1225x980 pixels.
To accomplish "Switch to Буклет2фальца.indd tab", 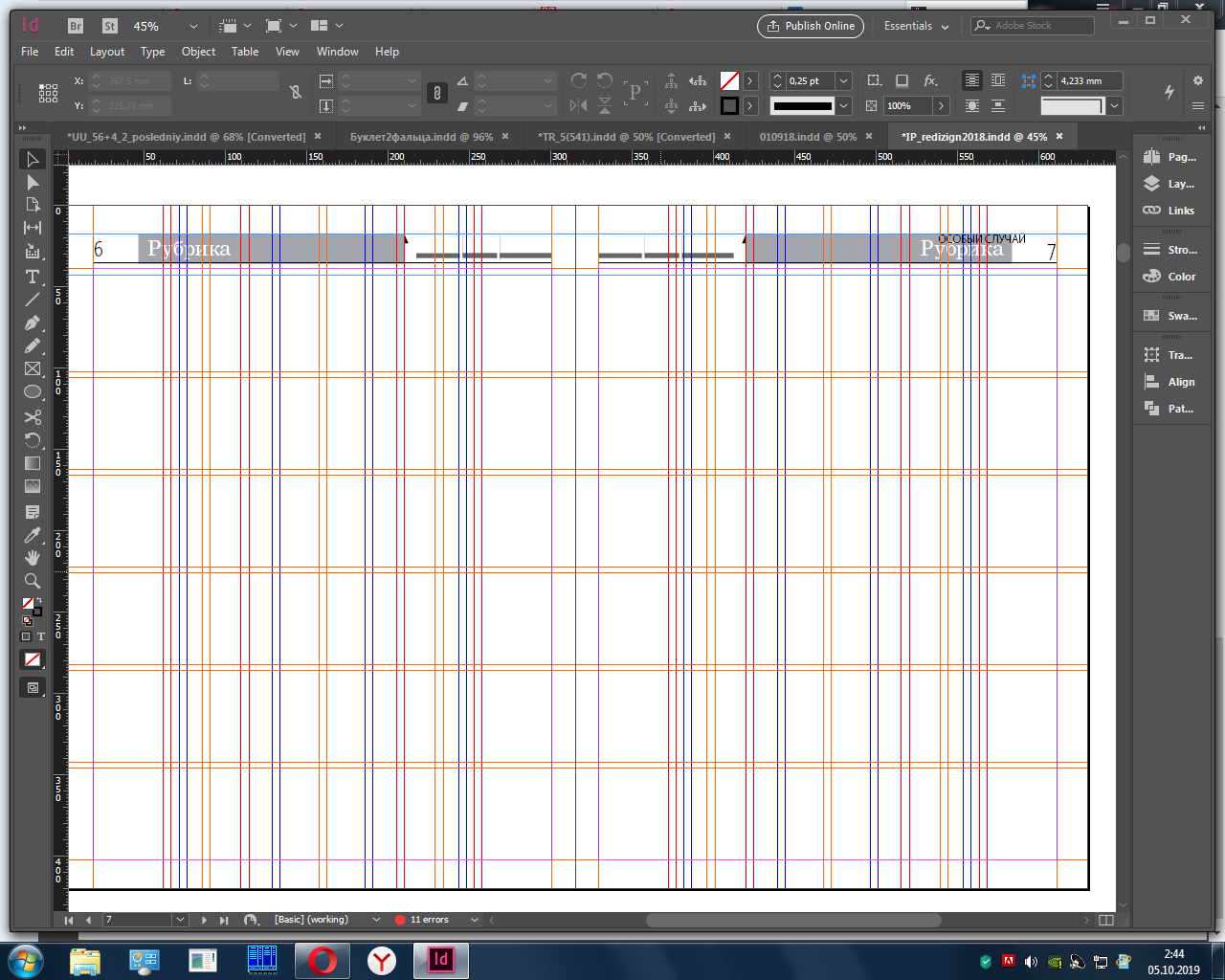I will (421, 137).
